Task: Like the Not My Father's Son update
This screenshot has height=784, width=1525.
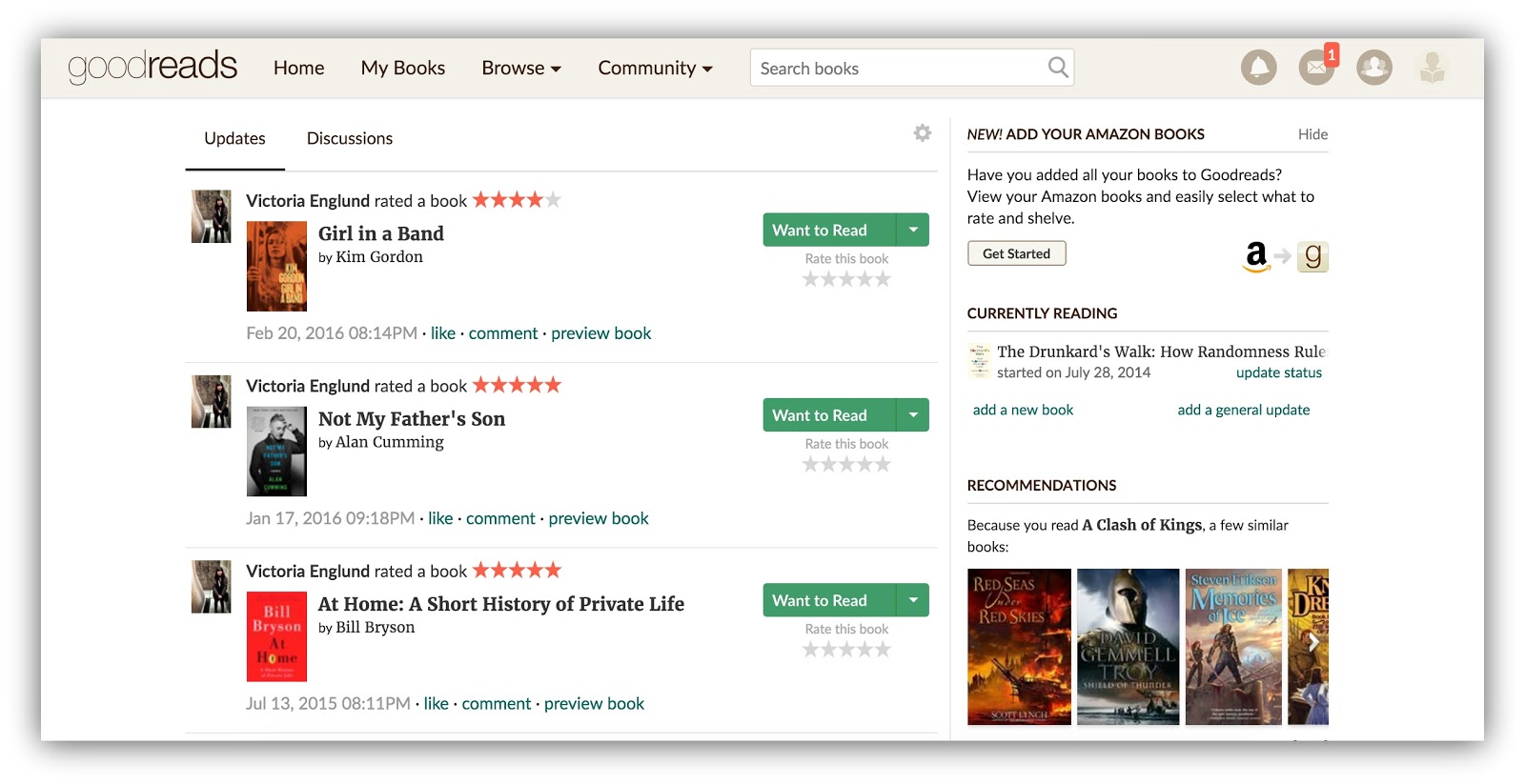Action: [x=440, y=518]
